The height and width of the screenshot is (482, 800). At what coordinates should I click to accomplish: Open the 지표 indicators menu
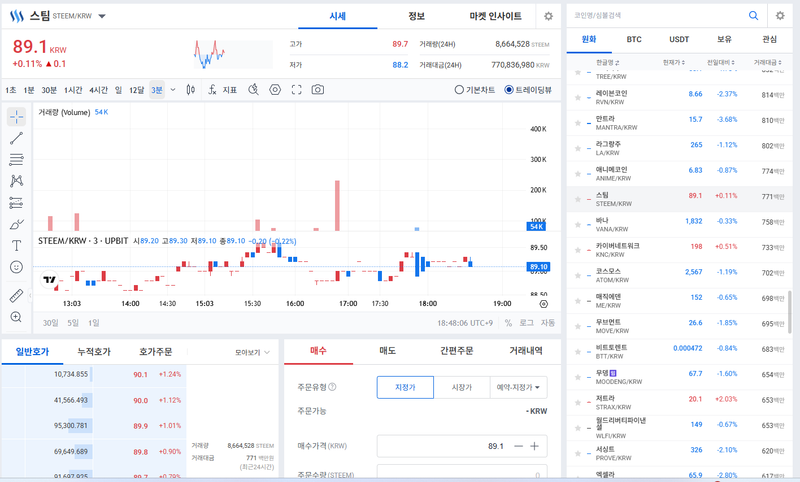(223, 90)
